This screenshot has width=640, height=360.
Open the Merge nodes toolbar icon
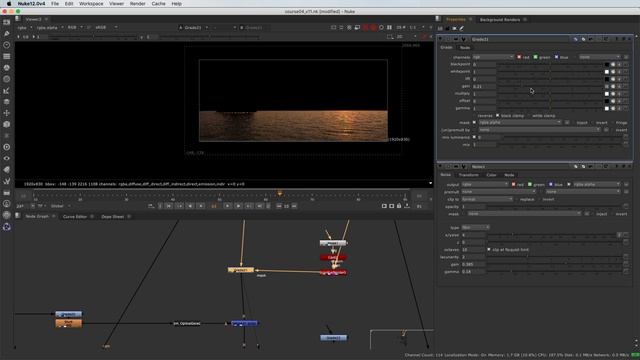click(7, 102)
